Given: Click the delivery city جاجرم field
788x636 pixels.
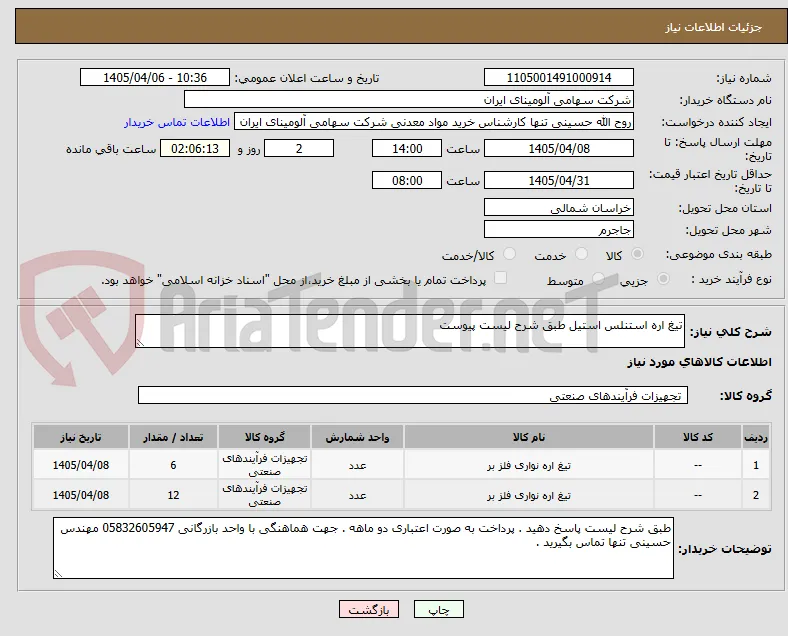Looking at the screenshot, I should pyautogui.click(x=559, y=230).
